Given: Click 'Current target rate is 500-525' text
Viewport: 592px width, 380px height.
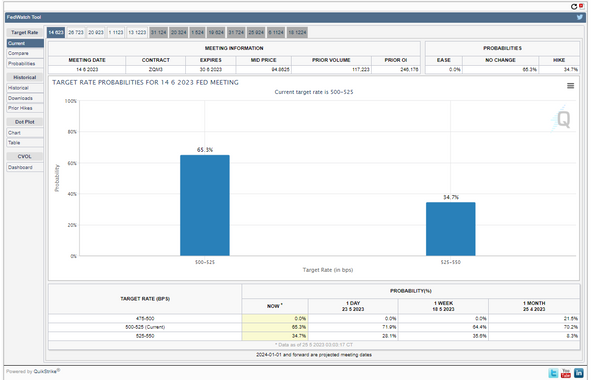Looking at the screenshot, I should 314,92.
